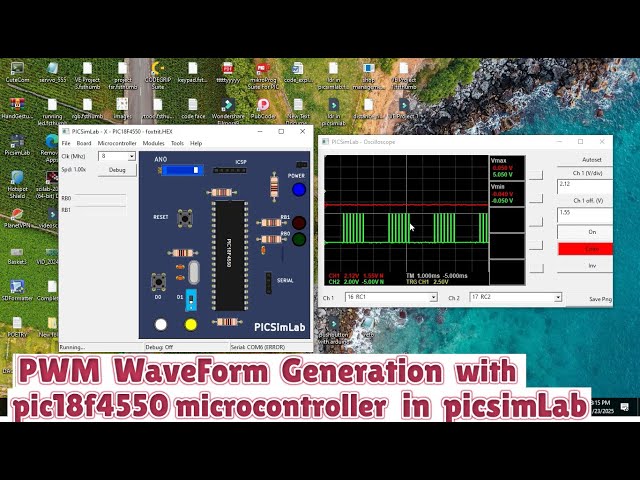Click the PIC18F4550 chip on the board
The image size is (640, 480).
(229, 256)
